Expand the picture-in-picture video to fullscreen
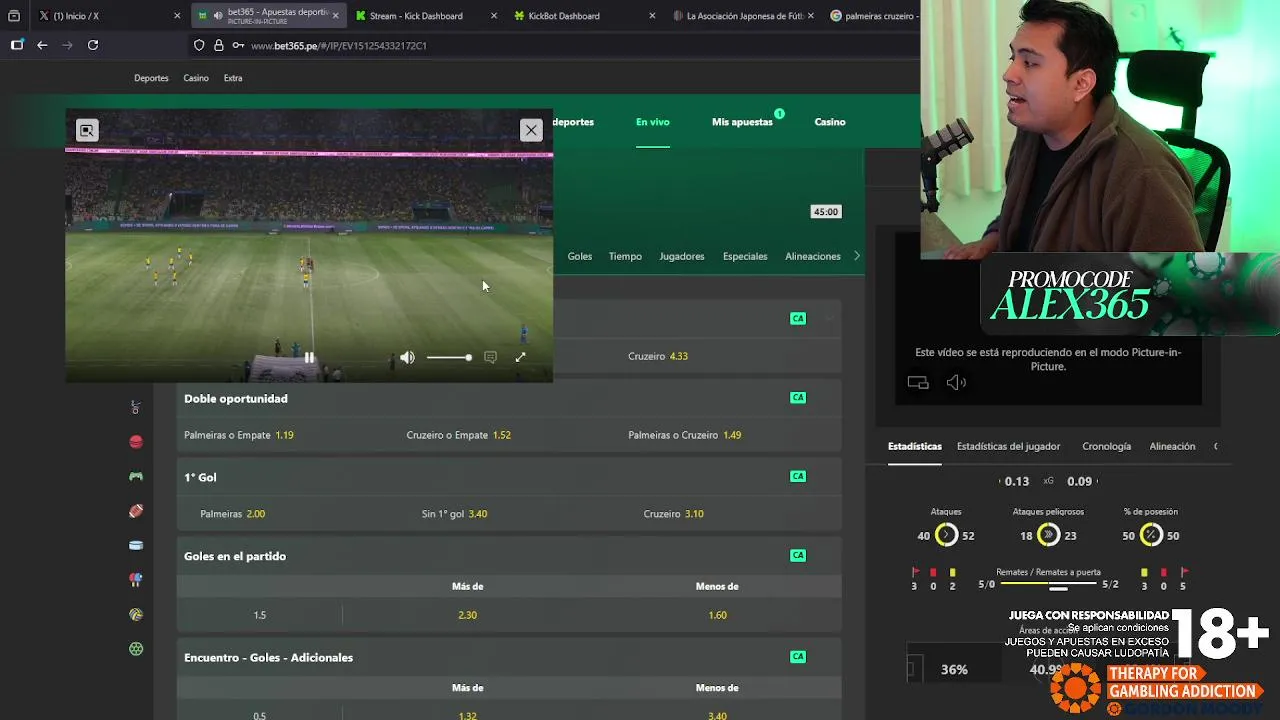Viewport: 1280px width, 720px height. coord(520,357)
